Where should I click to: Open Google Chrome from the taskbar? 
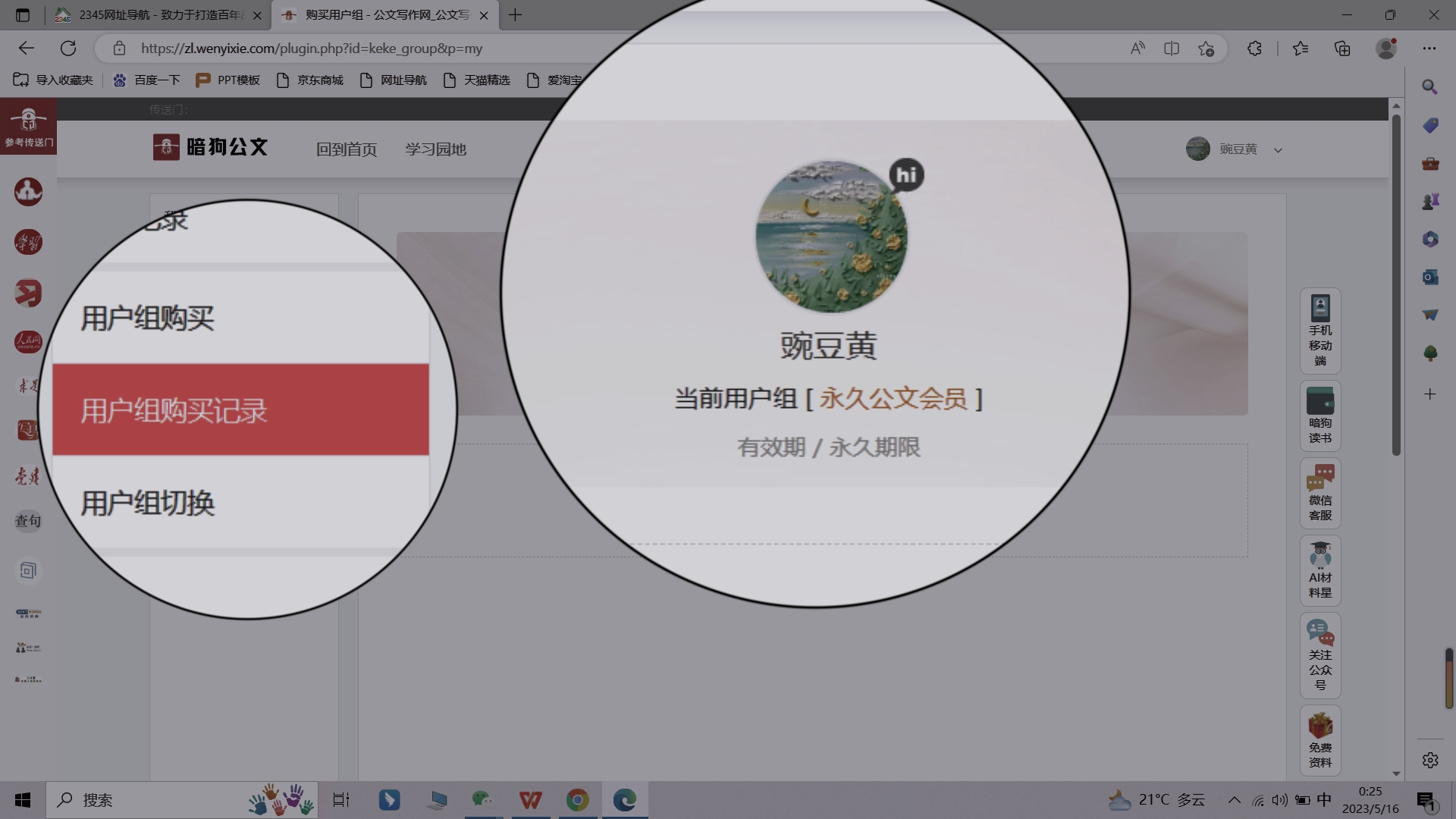(x=577, y=800)
